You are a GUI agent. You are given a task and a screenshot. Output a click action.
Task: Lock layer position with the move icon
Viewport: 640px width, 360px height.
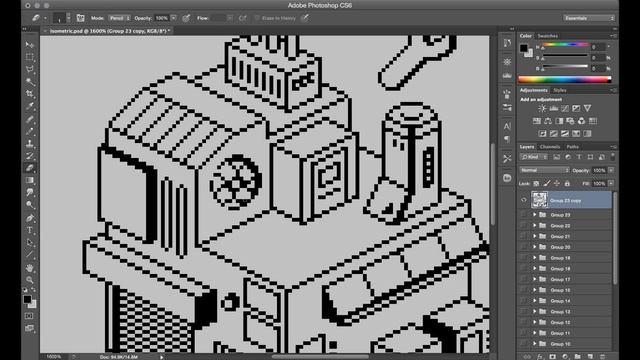(557, 184)
